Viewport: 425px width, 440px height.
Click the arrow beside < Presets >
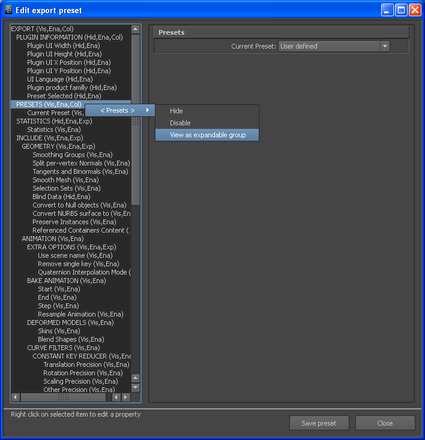point(147,110)
